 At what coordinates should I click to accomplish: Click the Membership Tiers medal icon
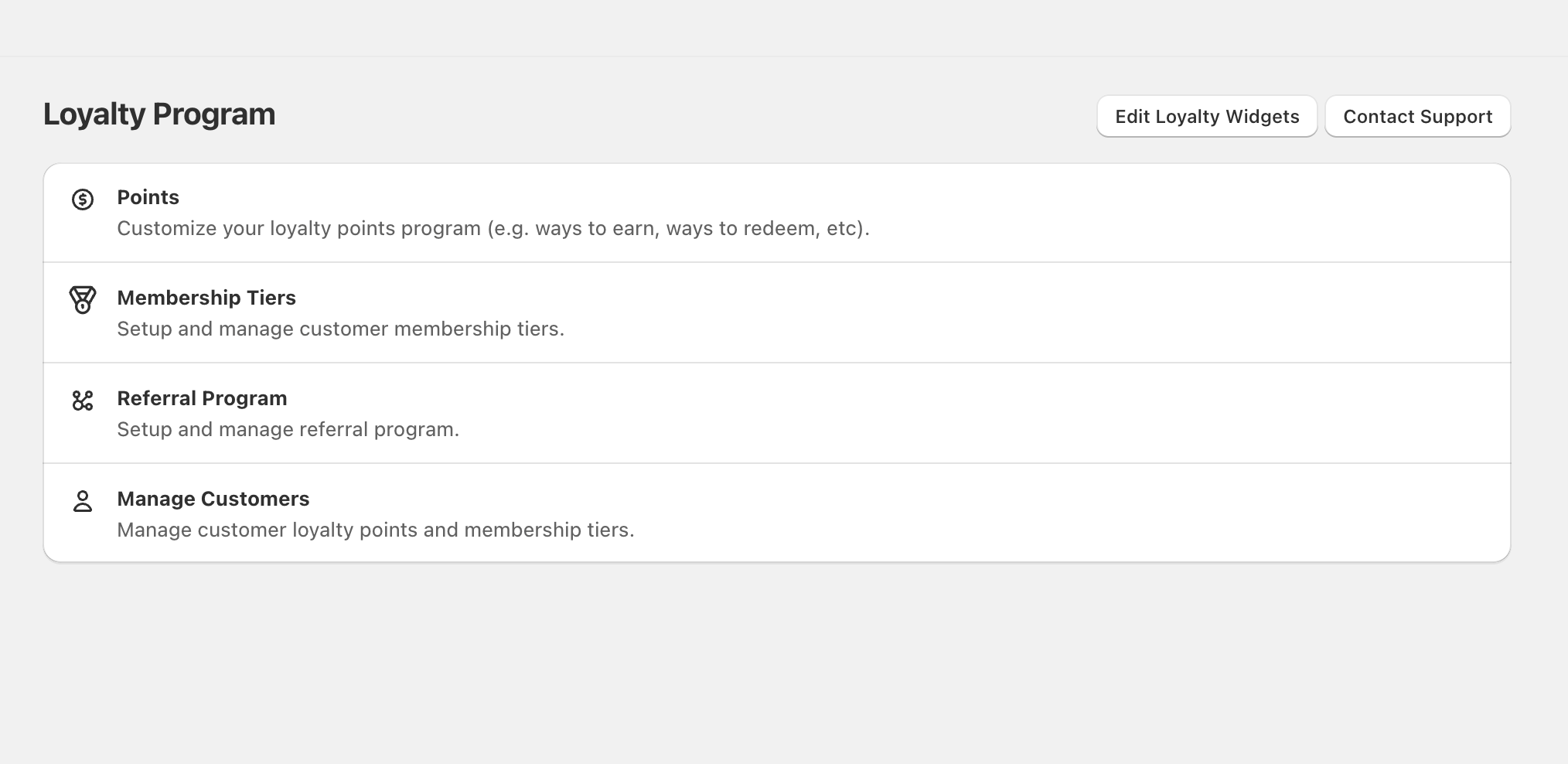tap(81, 300)
